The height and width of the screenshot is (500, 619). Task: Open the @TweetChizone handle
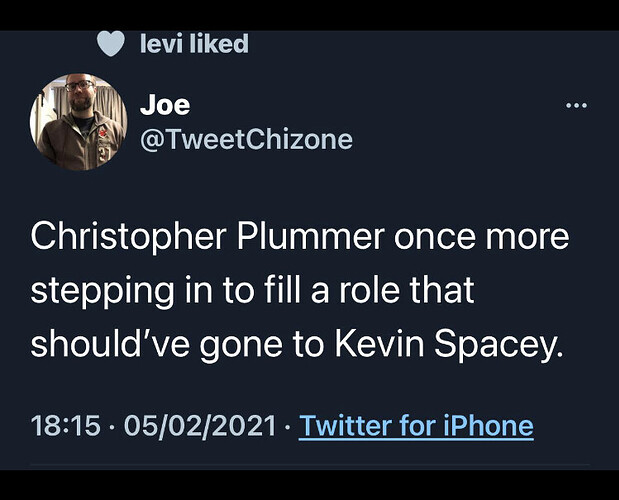(247, 139)
